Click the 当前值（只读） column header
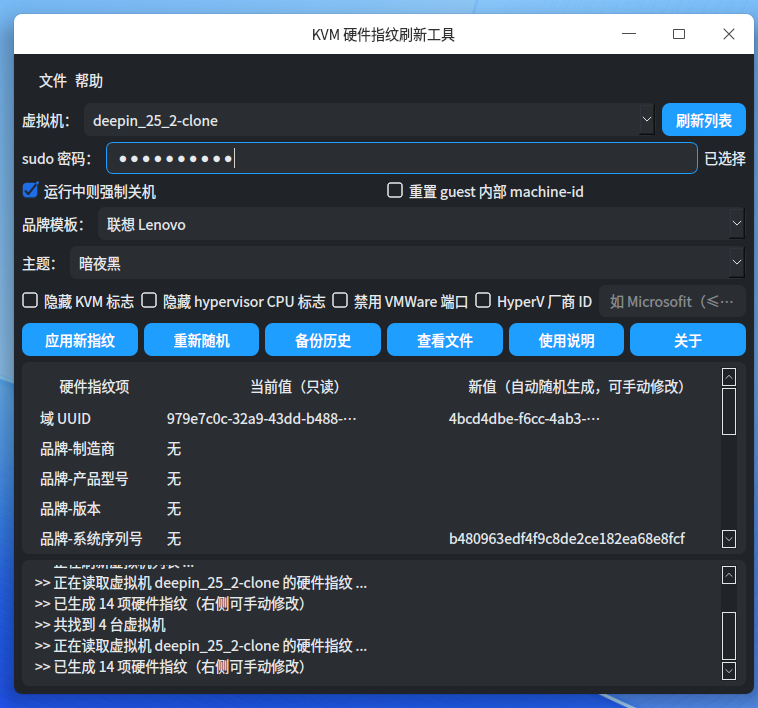The height and width of the screenshot is (708, 758). [295, 387]
